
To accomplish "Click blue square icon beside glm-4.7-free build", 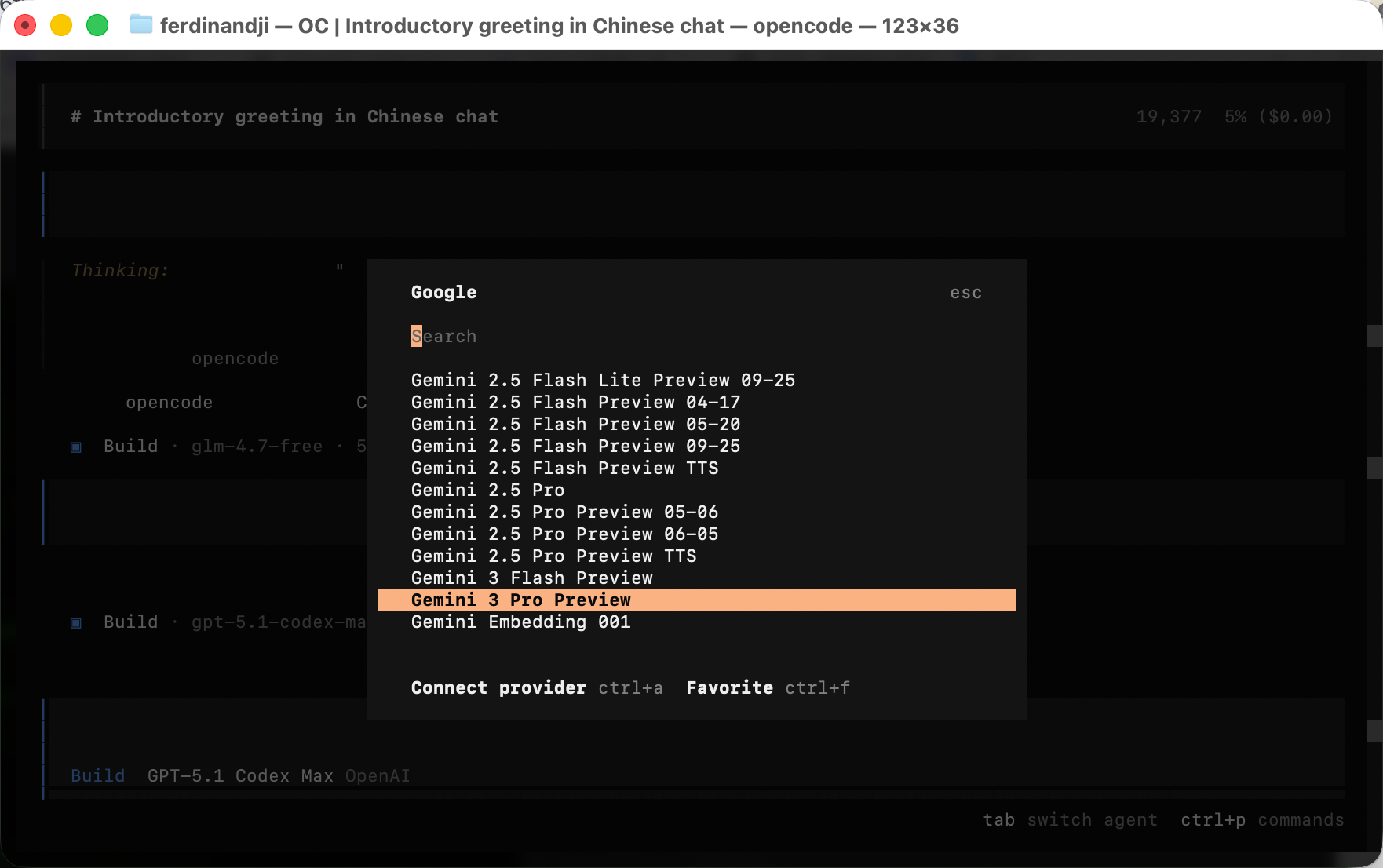I will point(76,447).
